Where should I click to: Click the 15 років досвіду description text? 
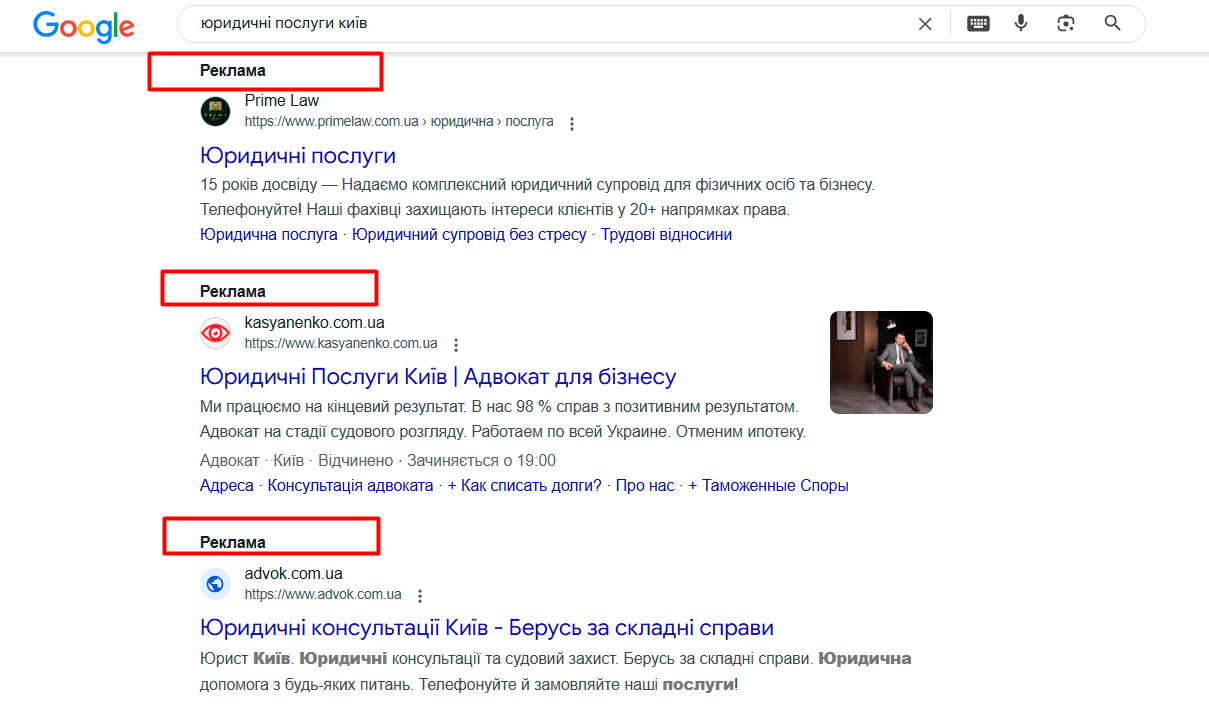click(x=538, y=197)
